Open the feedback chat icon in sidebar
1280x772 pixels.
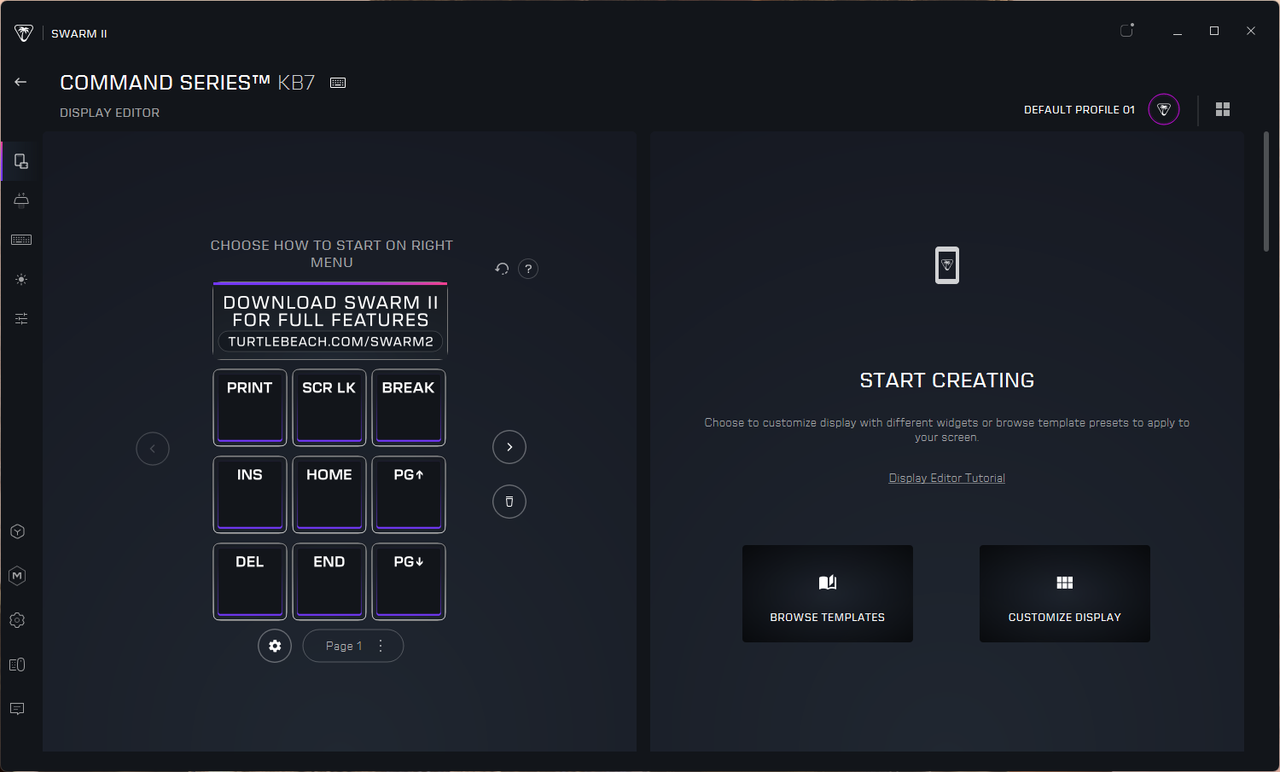click(x=17, y=708)
